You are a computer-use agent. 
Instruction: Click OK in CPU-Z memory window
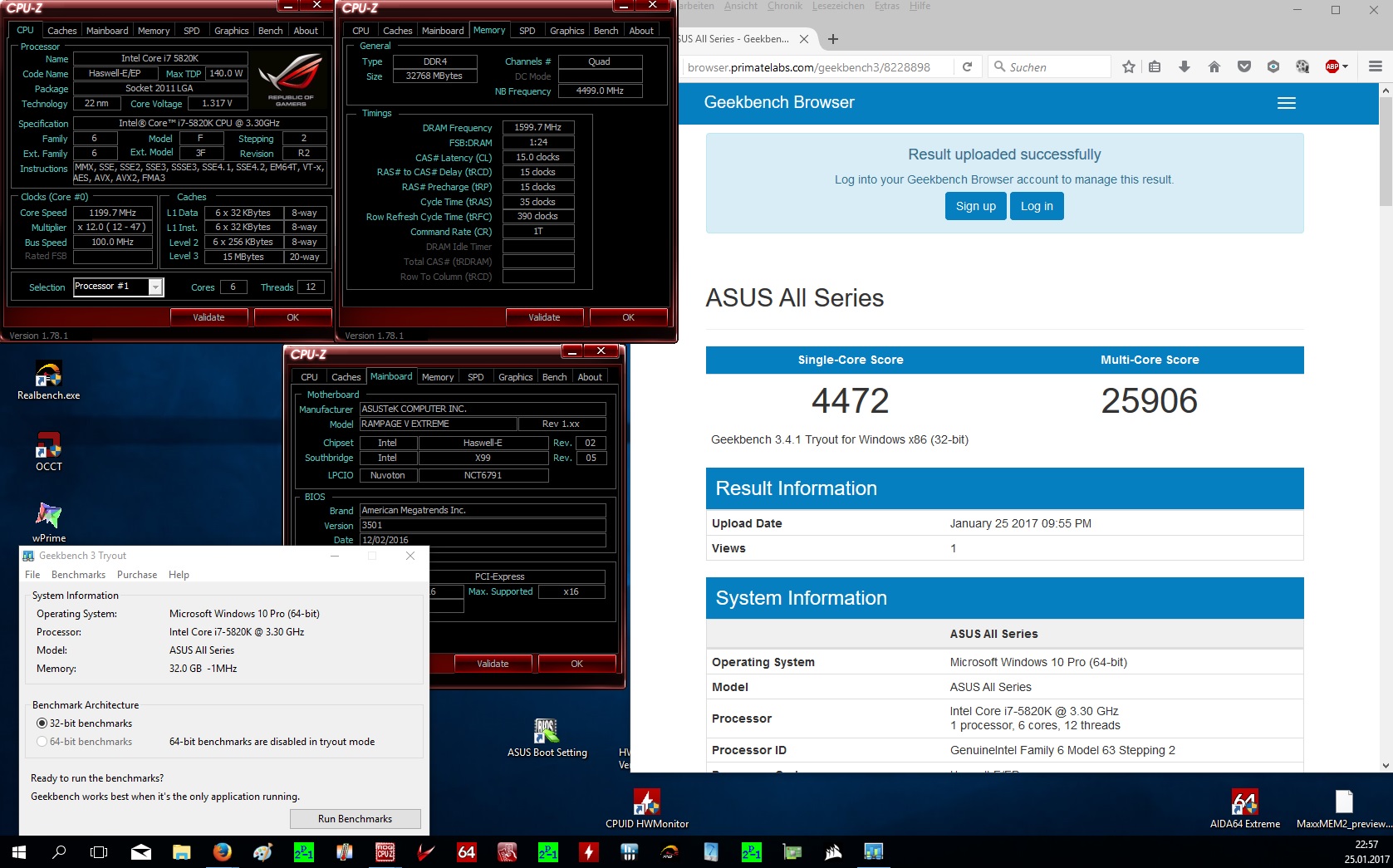(x=628, y=317)
